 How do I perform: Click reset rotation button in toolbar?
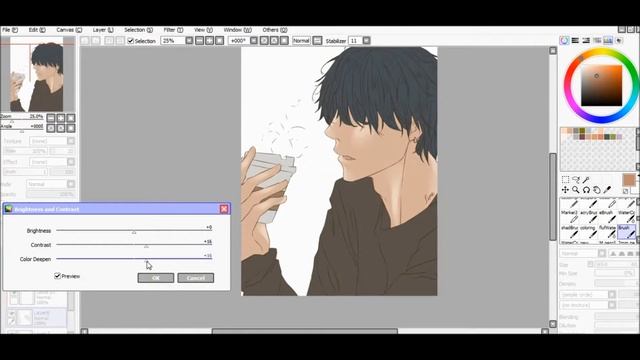(284, 40)
